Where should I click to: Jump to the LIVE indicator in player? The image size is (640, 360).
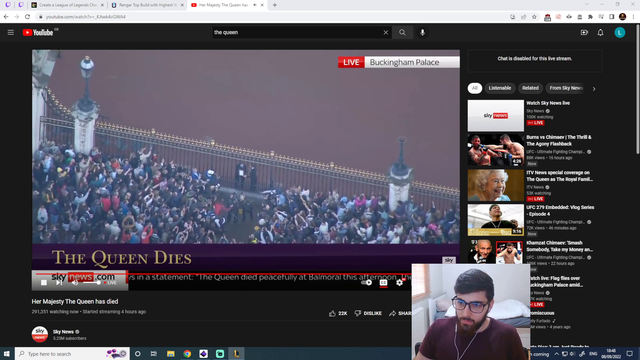point(110,282)
